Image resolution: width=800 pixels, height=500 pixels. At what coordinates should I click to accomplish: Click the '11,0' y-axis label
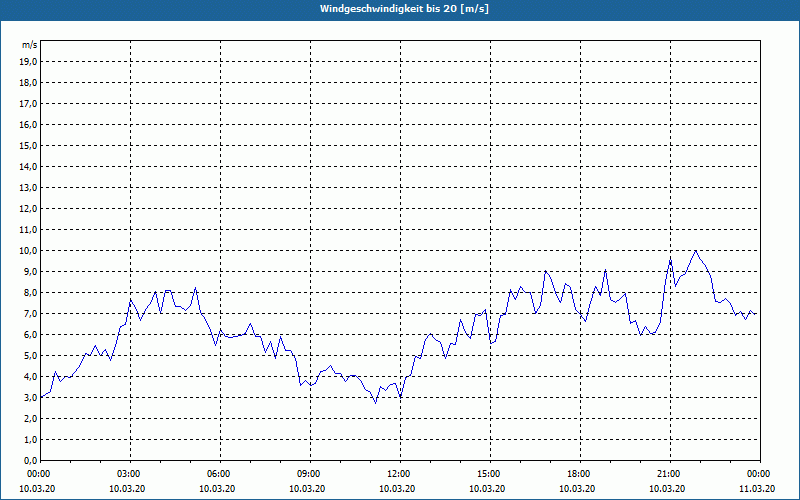click(x=28, y=230)
